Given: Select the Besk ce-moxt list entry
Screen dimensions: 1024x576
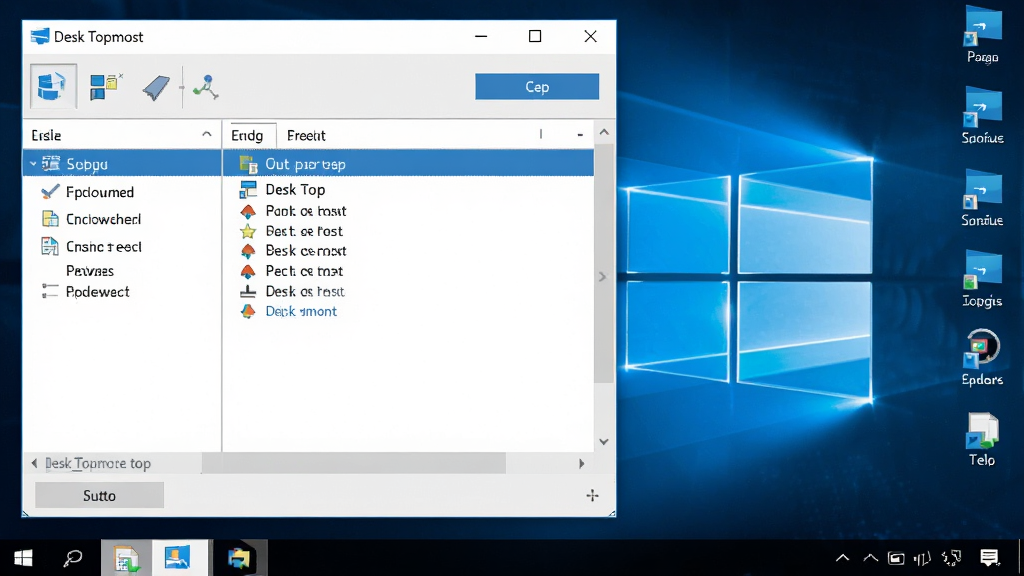Looking at the screenshot, I should coord(306,251).
